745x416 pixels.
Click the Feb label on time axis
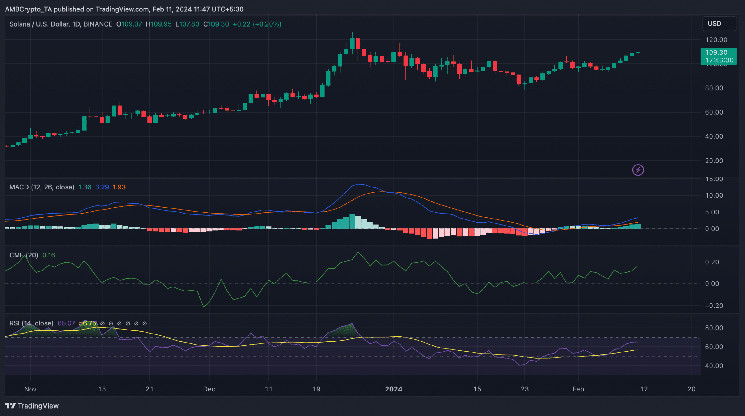pos(578,389)
